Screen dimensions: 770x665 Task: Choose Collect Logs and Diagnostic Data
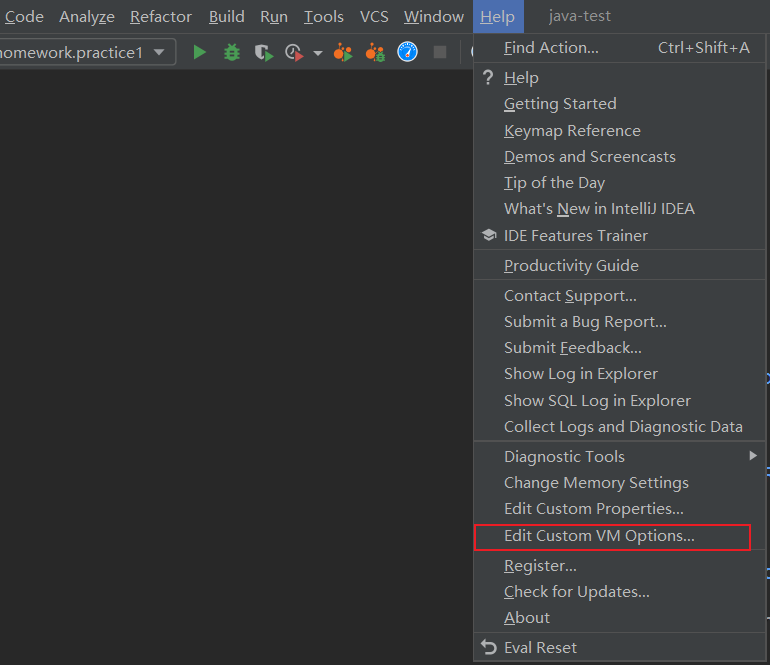pos(619,427)
